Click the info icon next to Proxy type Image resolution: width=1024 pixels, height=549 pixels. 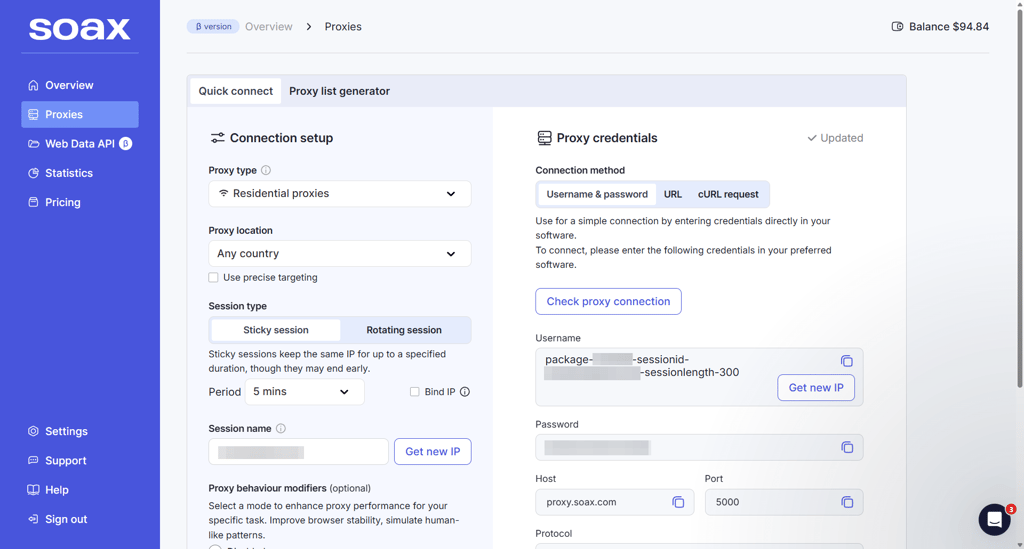coord(266,170)
